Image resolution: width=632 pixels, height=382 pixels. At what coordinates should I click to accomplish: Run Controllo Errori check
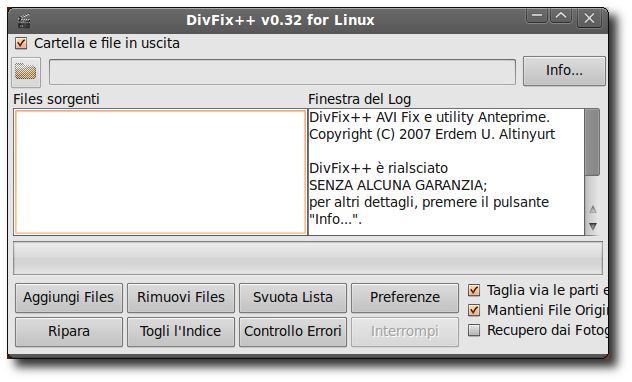293,332
